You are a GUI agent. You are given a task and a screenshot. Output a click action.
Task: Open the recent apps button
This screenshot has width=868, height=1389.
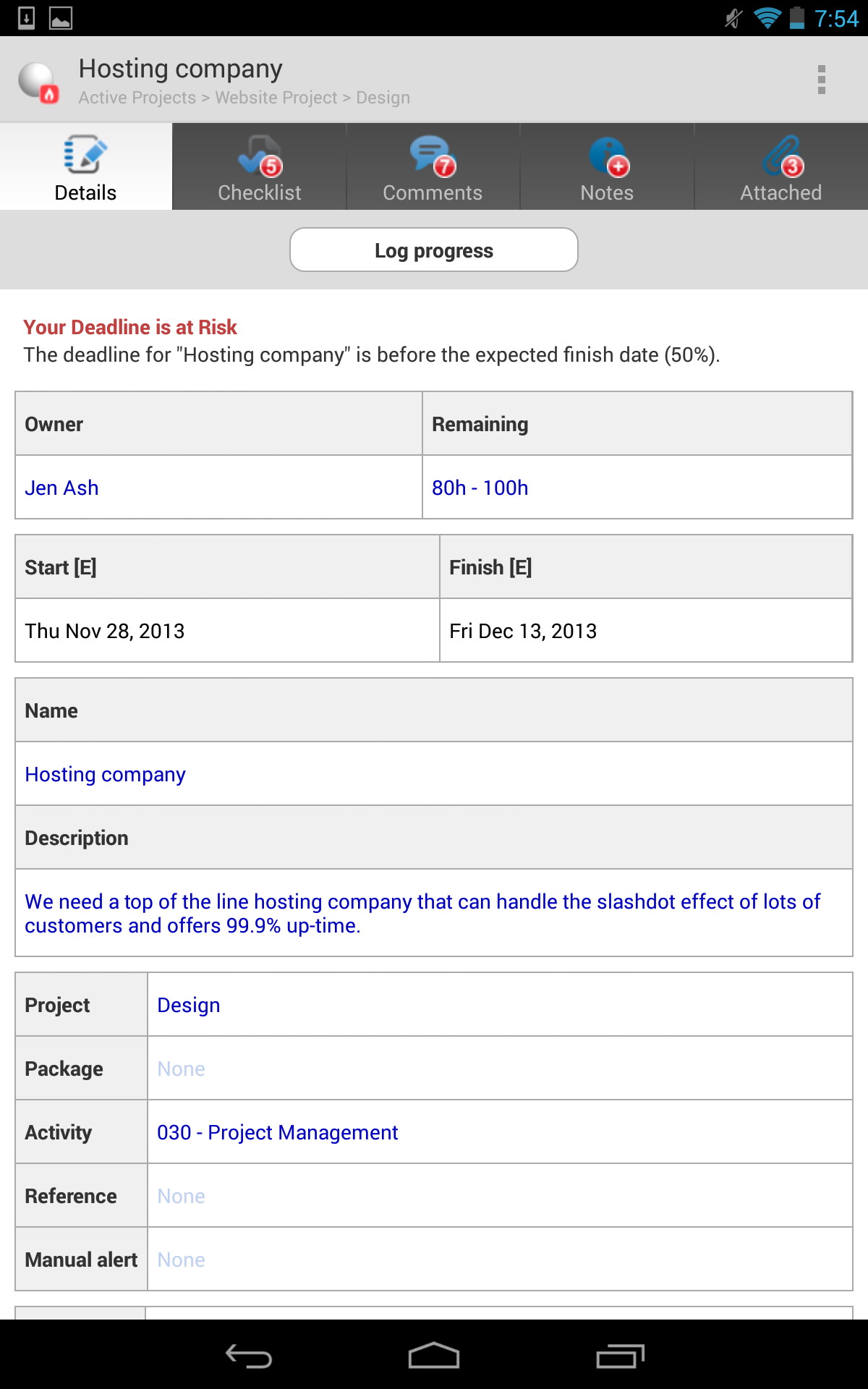(620, 1356)
